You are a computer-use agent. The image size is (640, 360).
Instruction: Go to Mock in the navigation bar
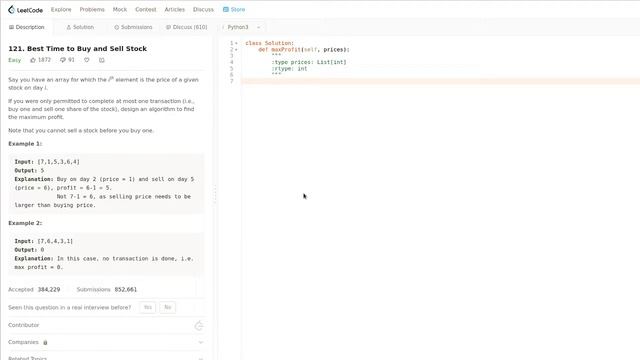[120, 9]
